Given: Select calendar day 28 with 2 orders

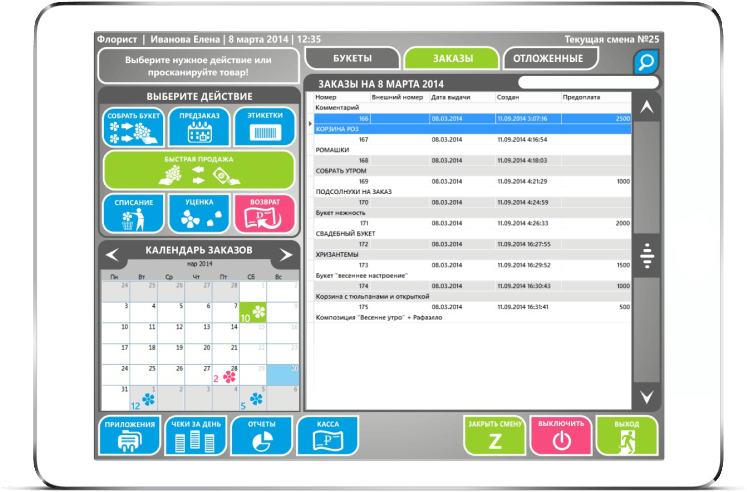Looking at the screenshot, I should [x=226, y=375].
